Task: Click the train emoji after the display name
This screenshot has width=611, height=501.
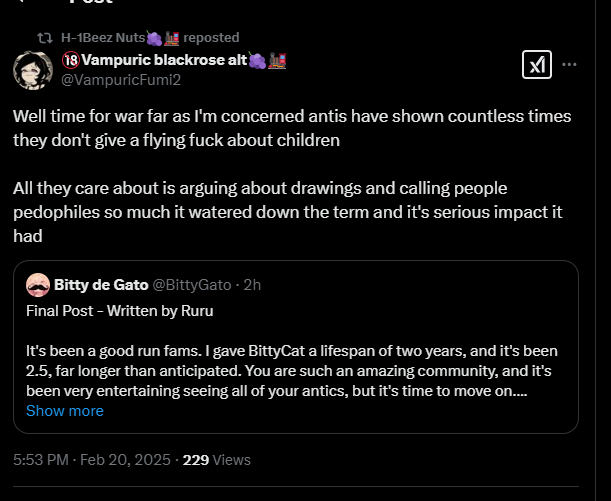Action: (x=277, y=60)
